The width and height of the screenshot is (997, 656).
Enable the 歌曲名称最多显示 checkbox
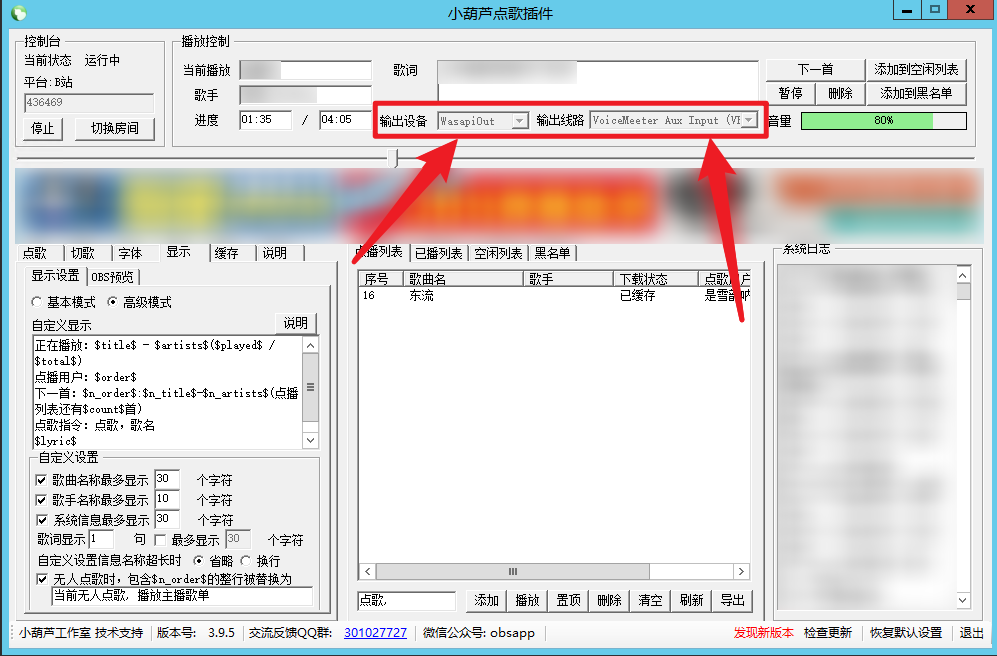(x=41, y=480)
